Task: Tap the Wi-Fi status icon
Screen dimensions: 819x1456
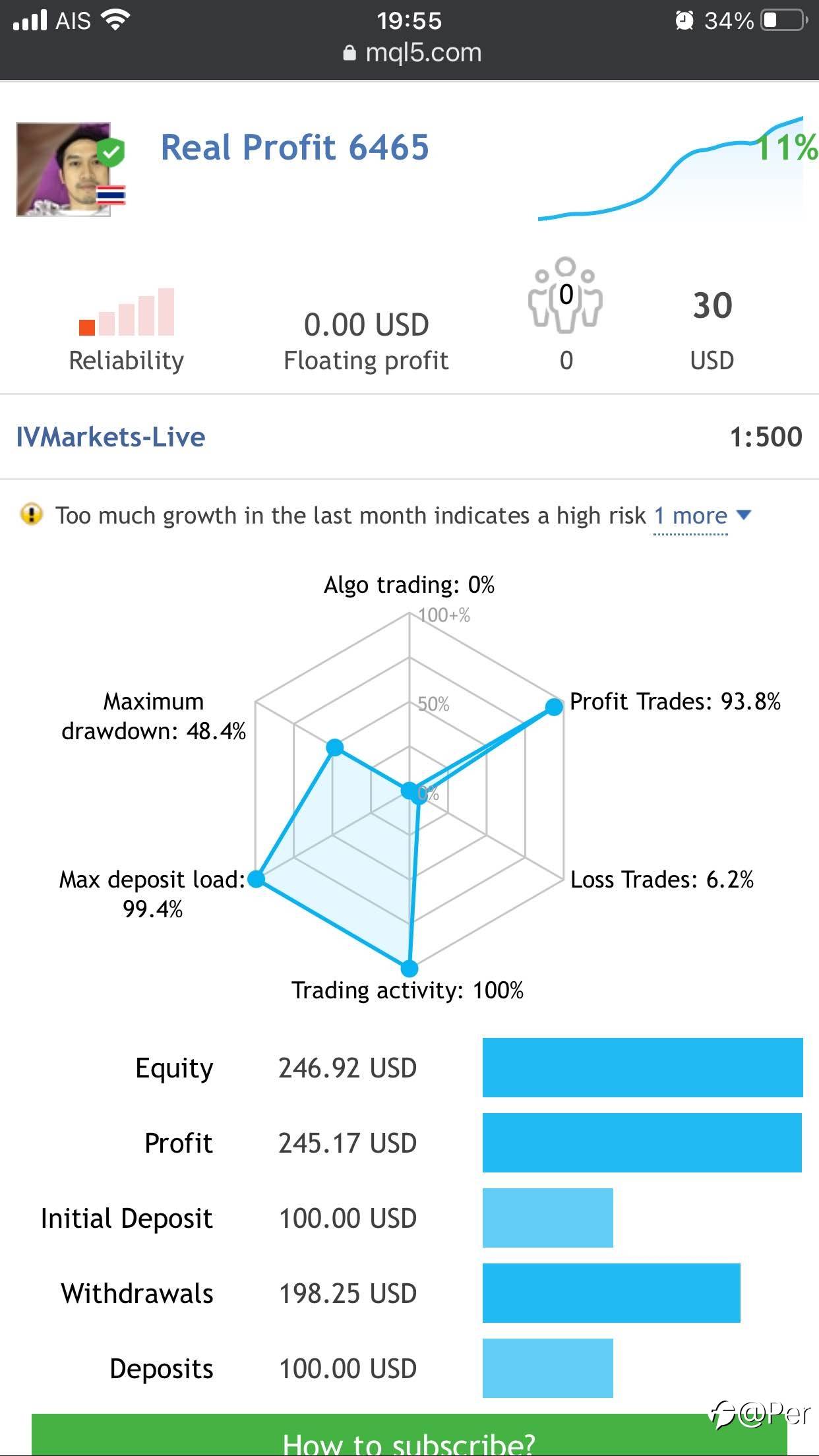Action: pos(116,20)
